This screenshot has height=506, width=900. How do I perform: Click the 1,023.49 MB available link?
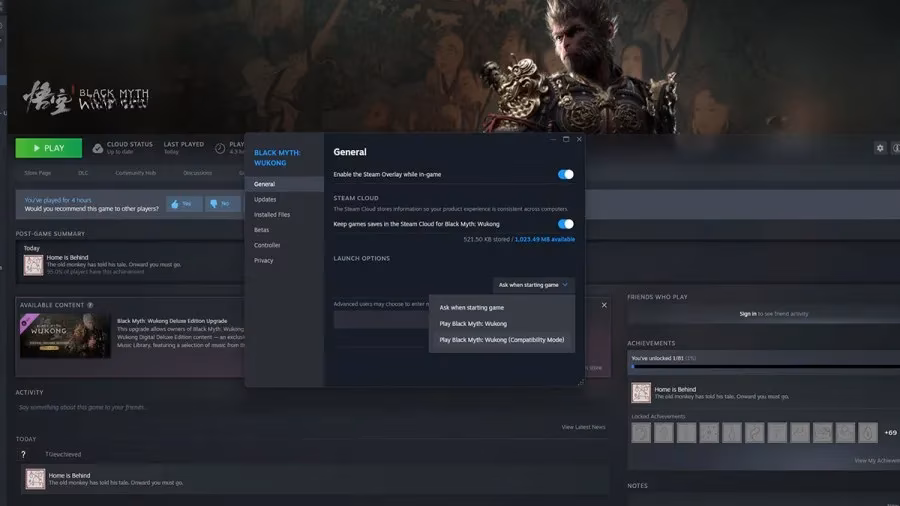tap(545, 239)
